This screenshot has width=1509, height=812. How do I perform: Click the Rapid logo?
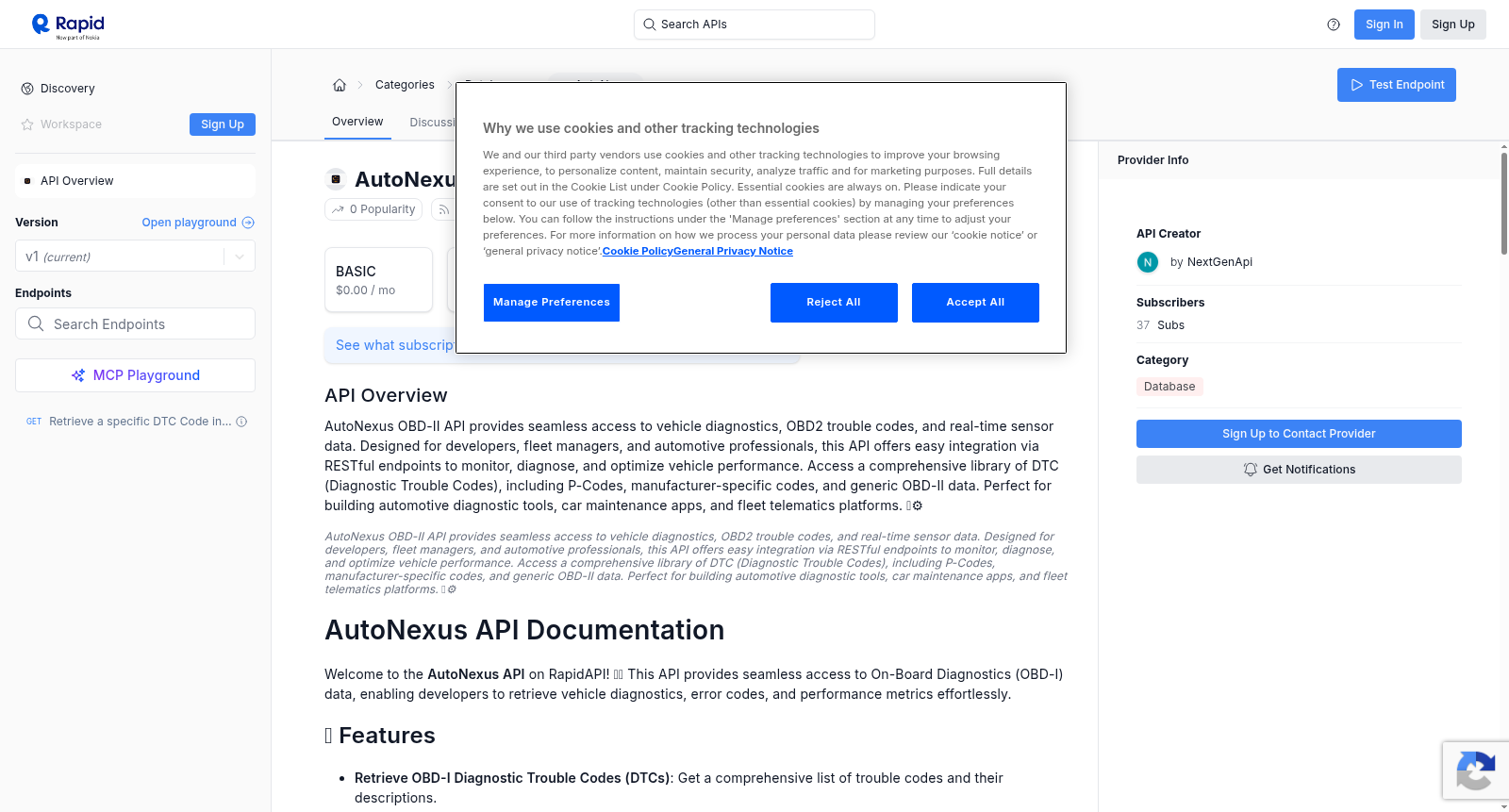coord(68,25)
